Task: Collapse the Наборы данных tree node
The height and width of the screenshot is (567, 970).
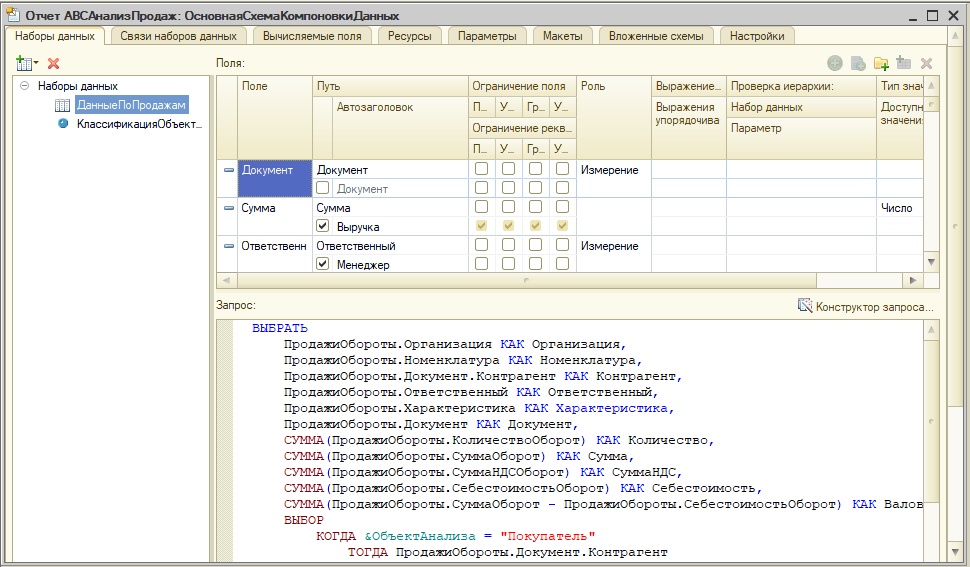Action: click(x=24, y=86)
